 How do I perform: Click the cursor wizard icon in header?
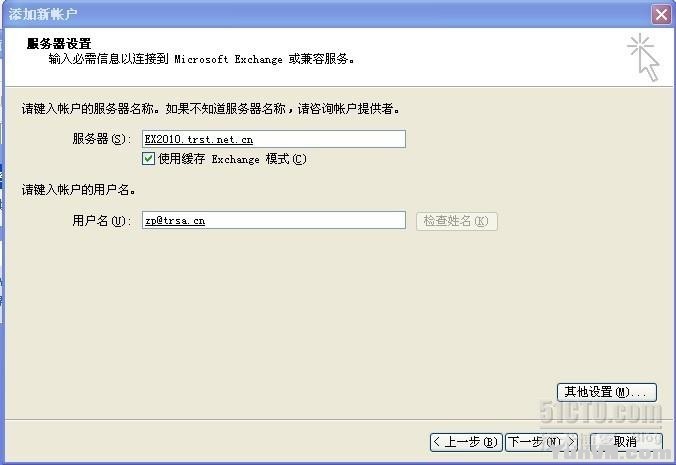pyautogui.click(x=644, y=57)
